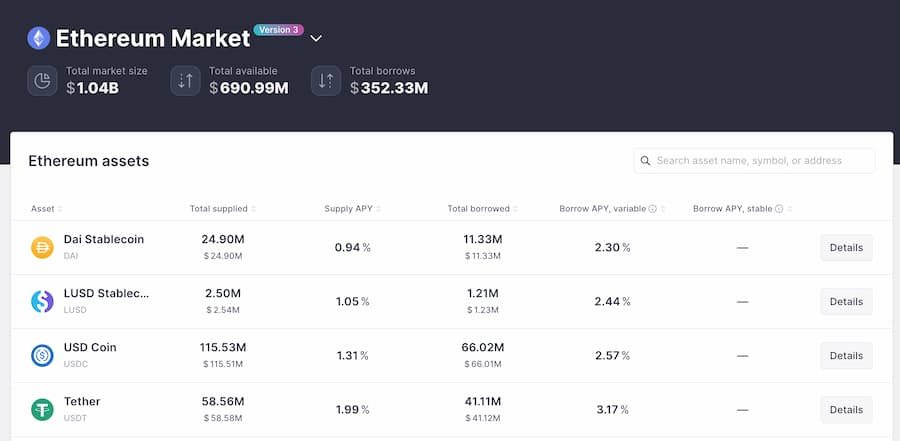Sort by Total supplied column
The height and width of the screenshot is (441, 900).
click(223, 209)
